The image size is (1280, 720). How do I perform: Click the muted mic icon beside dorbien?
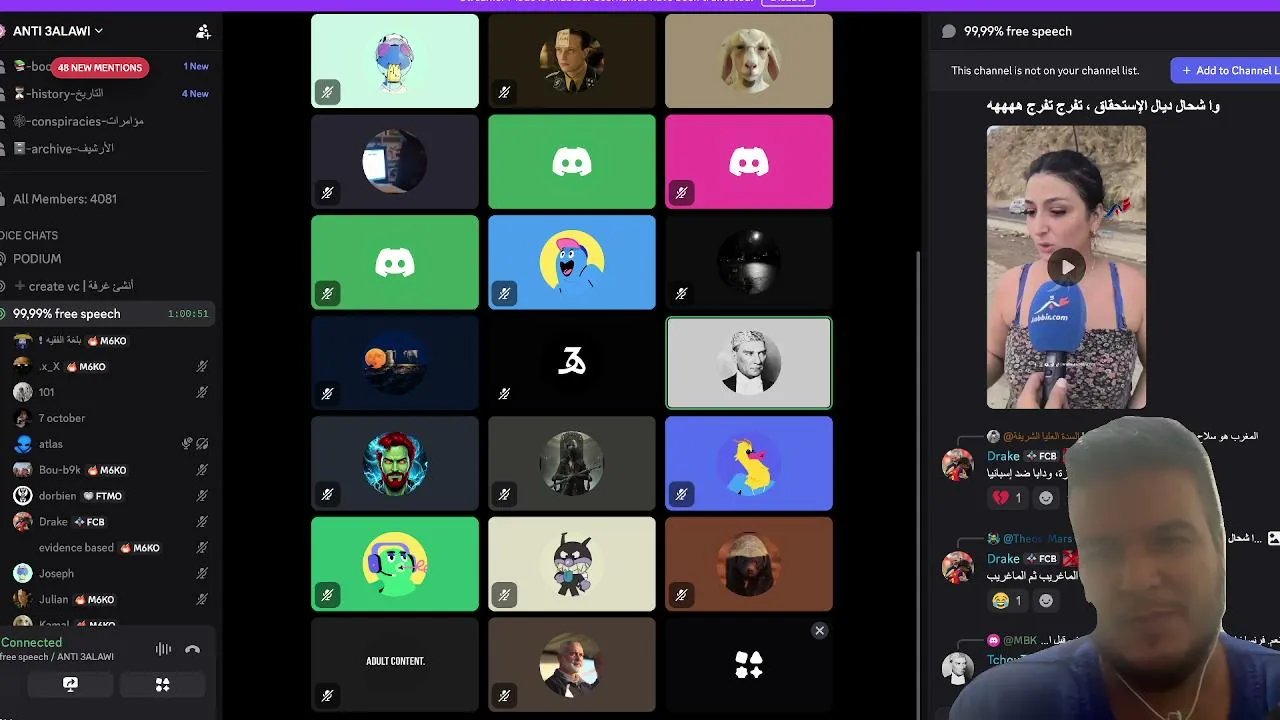(202, 496)
